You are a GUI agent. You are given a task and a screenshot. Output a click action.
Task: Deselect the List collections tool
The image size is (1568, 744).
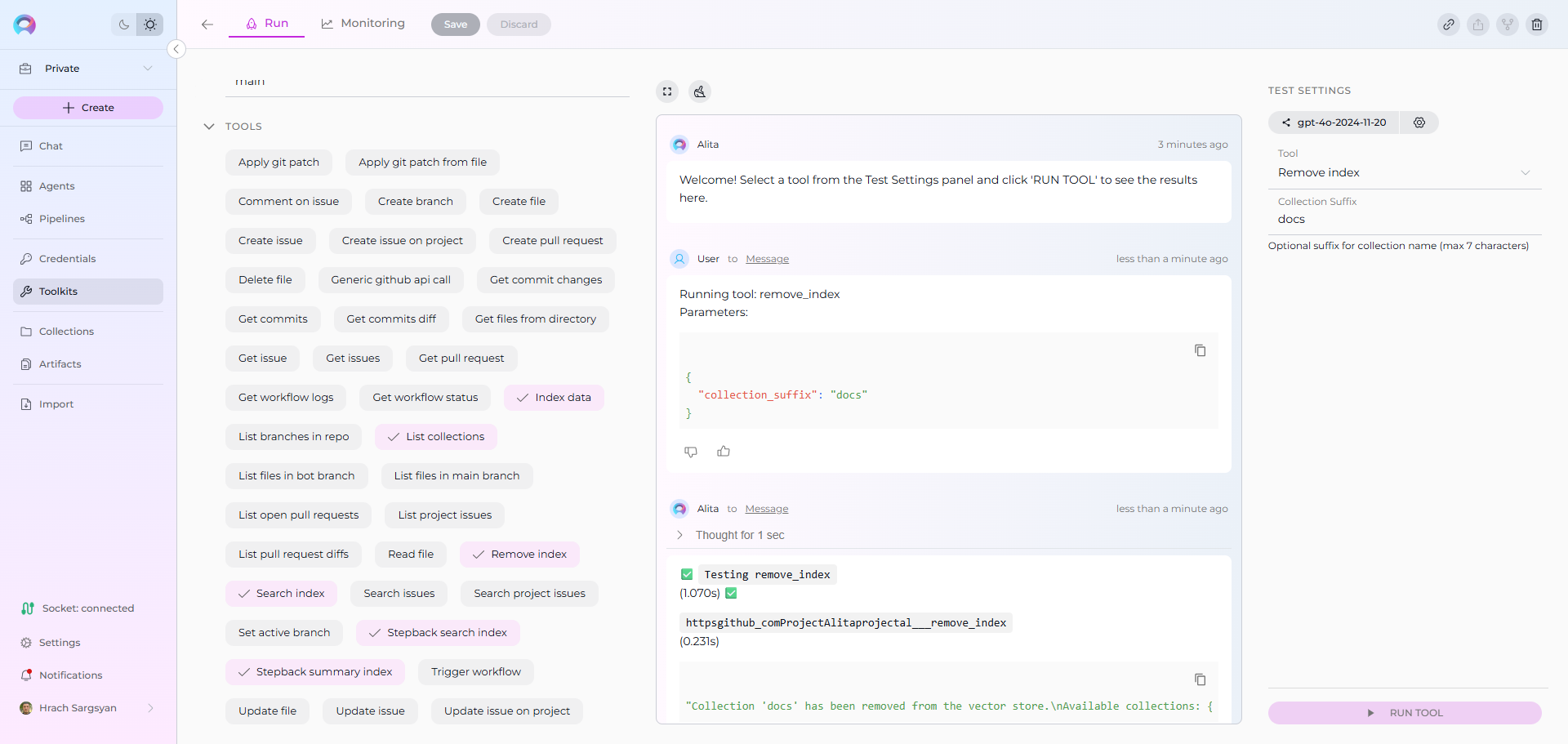pos(436,437)
